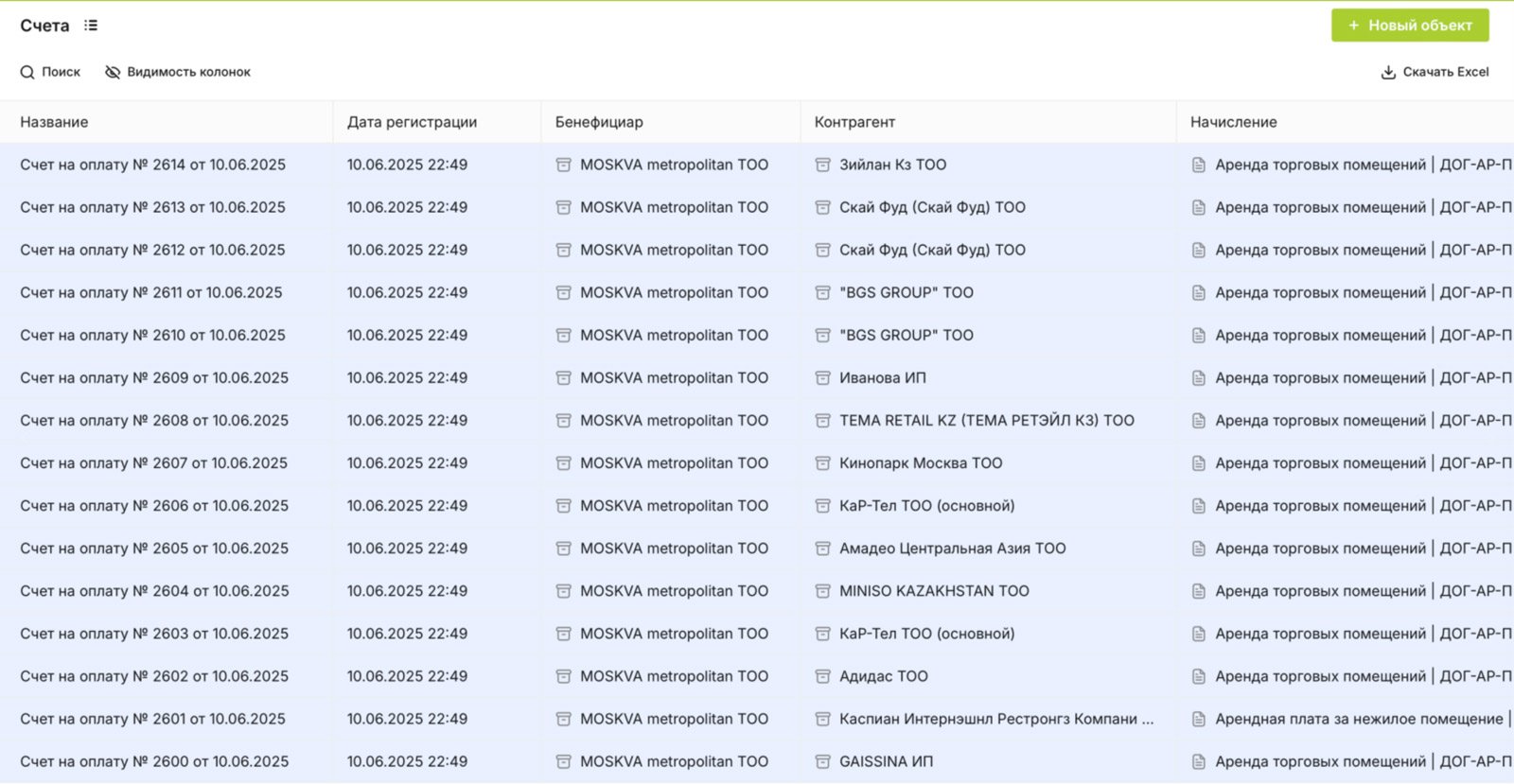Click the Иванова ИП counterparty

(x=882, y=378)
